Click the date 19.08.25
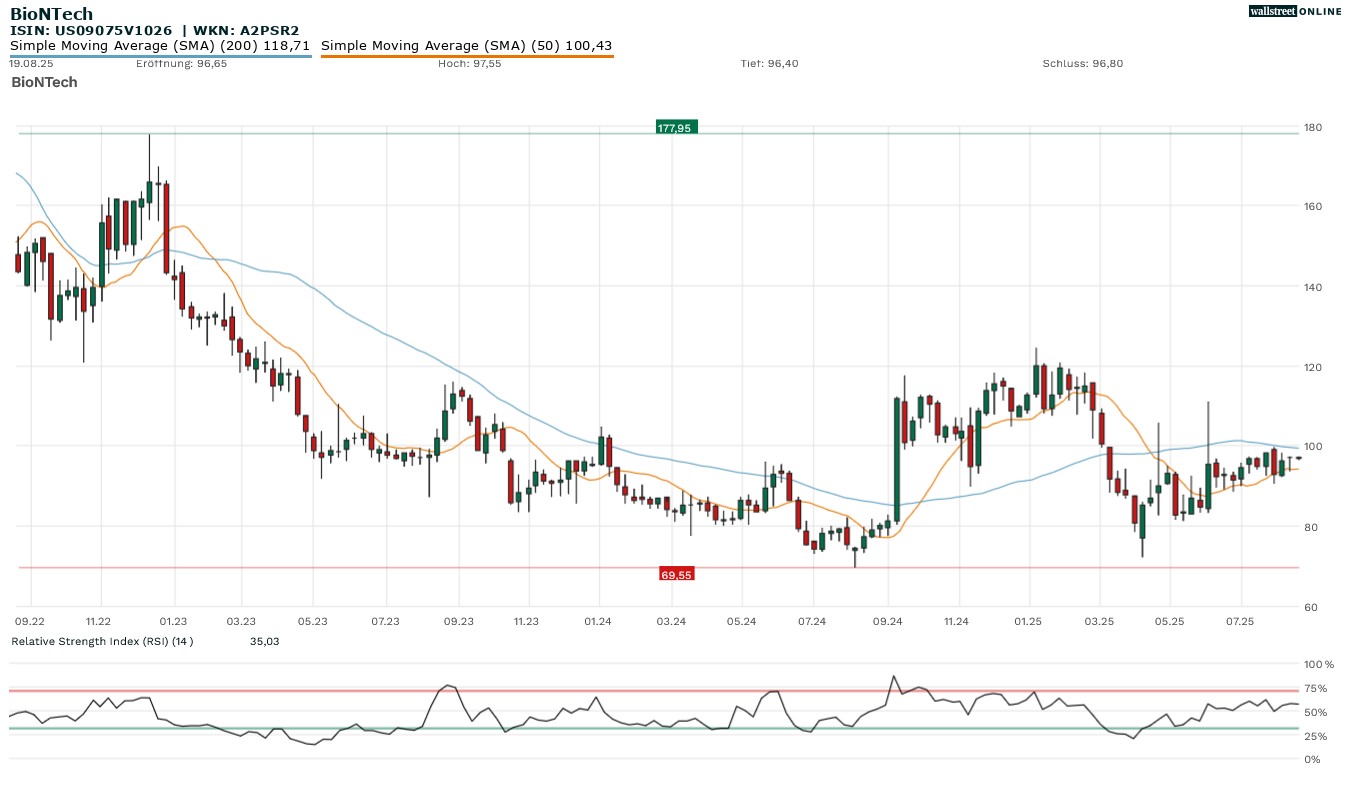 pos(31,63)
